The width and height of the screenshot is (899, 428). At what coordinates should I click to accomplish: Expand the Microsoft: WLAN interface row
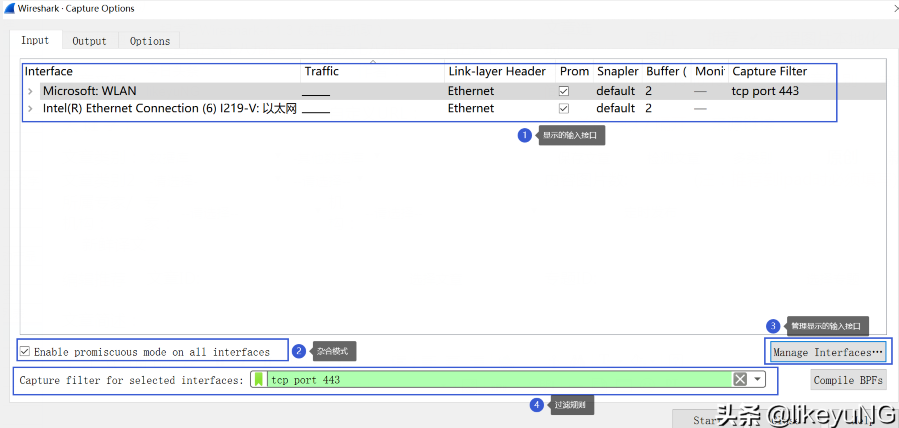tap(30, 91)
